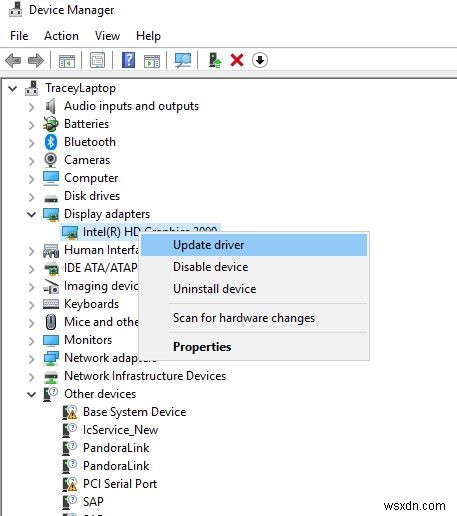Image resolution: width=457 pixels, height=516 pixels.
Task: Select the SAP device entry
Action: click(93, 502)
